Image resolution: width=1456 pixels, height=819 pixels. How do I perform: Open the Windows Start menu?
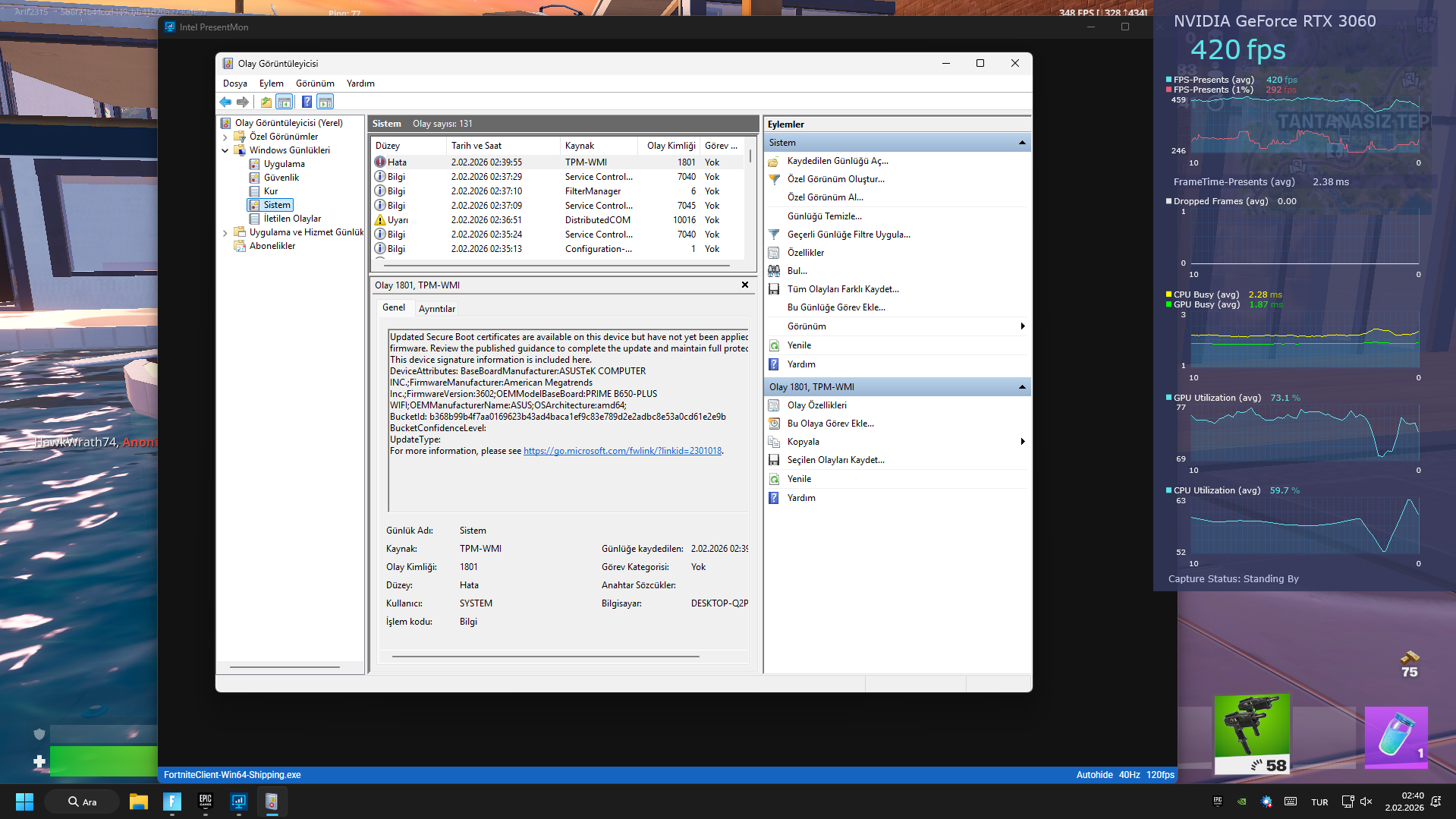[24, 802]
